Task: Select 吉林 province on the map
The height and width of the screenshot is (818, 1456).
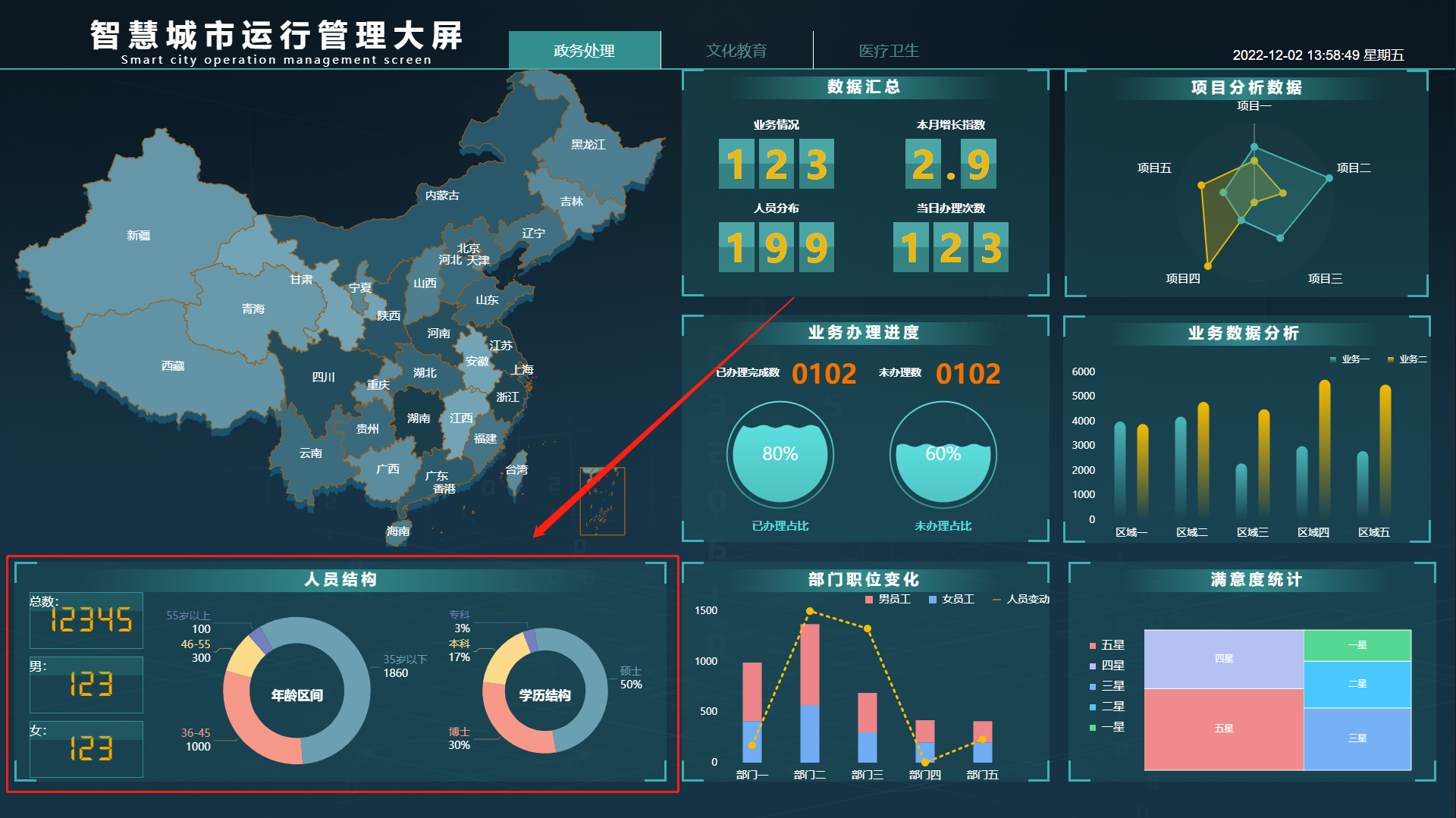Action: 572,202
